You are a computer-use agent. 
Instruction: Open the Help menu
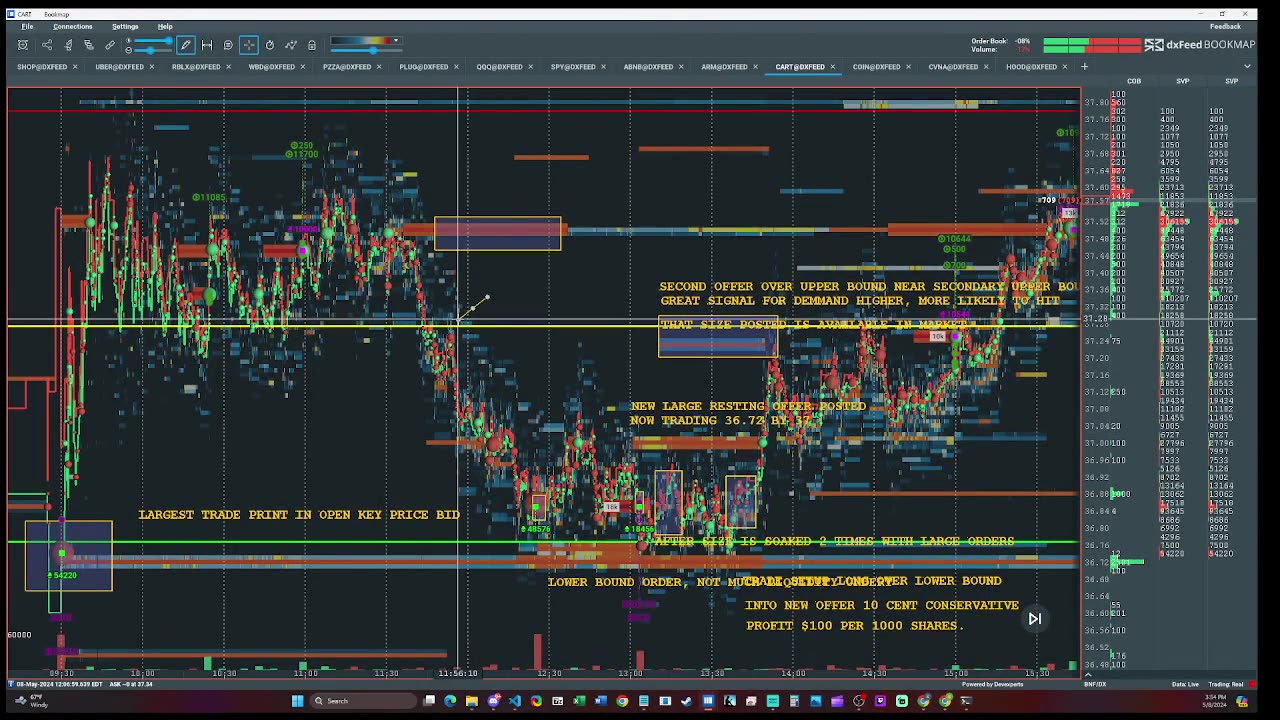(165, 26)
